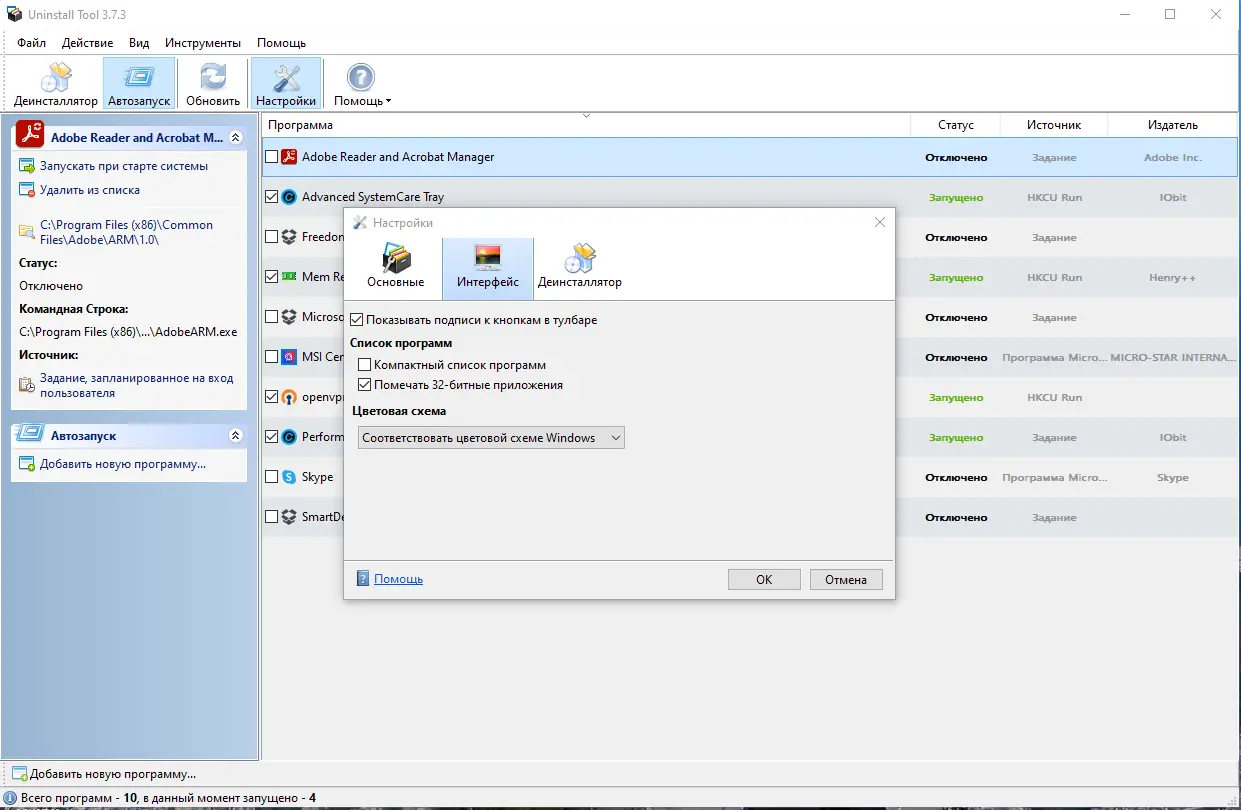
Task: Toggle the openvpn row checkbox
Action: click(x=271, y=397)
